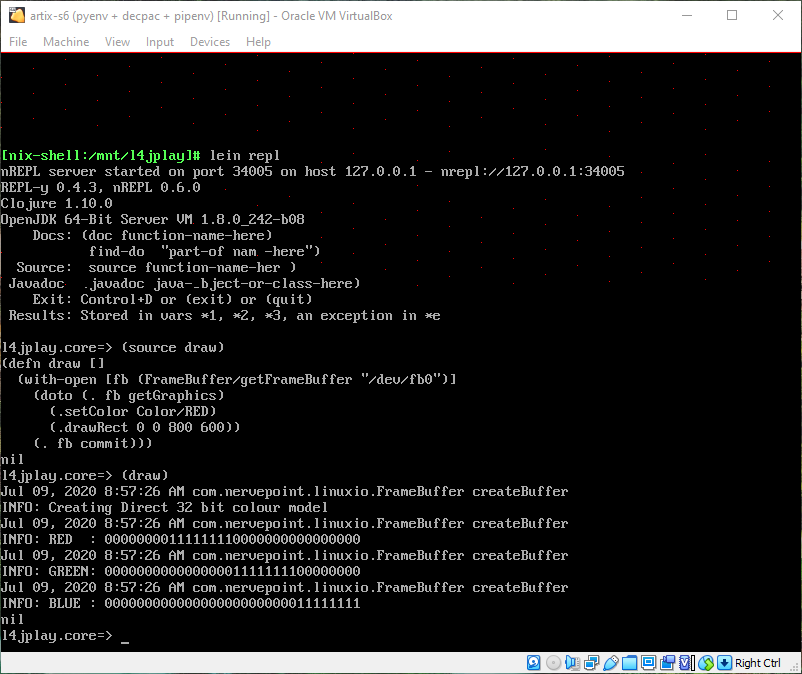Click the display indicator icon

click(x=649, y=663)
